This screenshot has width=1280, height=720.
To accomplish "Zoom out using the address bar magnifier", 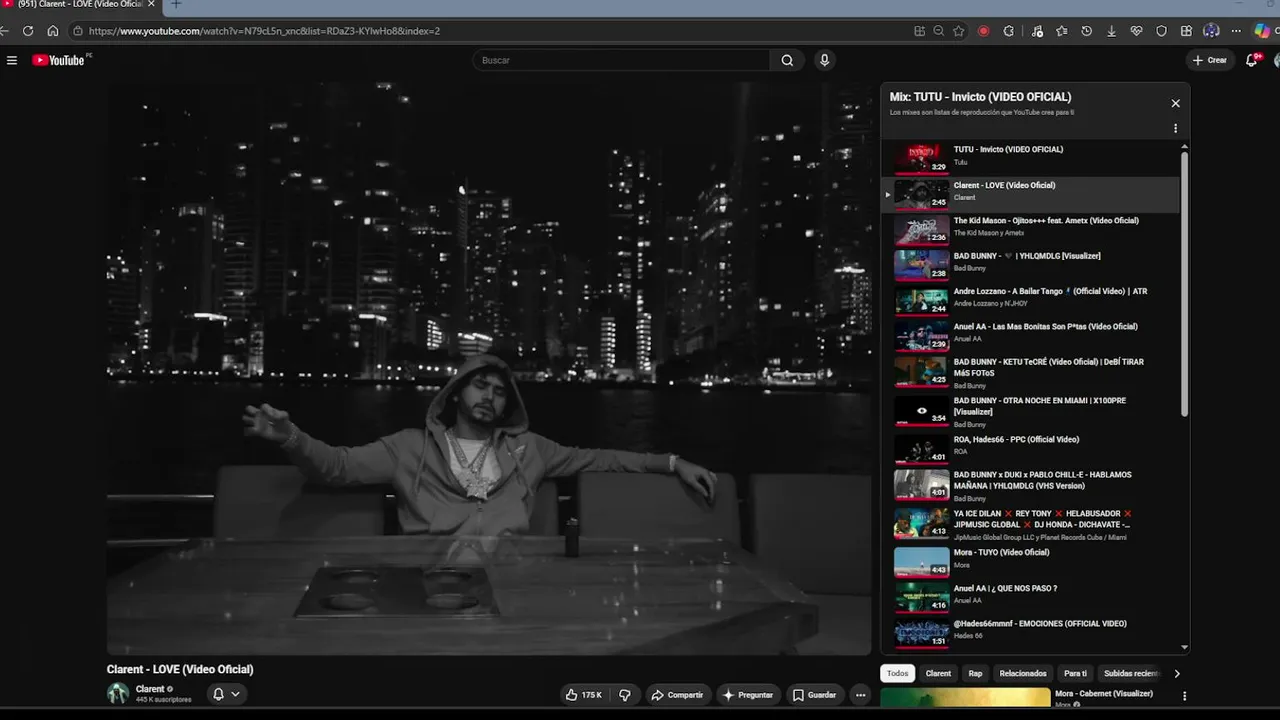I will (x=939, y=31).
